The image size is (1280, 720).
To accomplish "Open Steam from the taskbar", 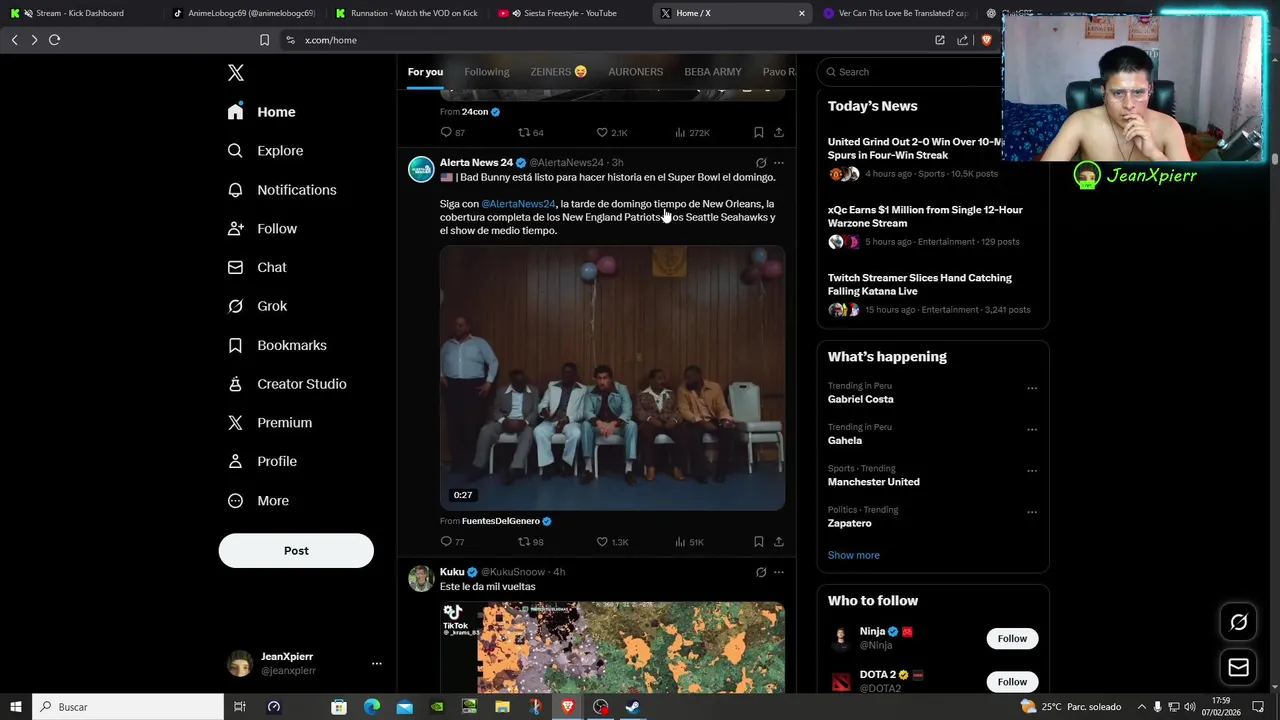I will (633, 707).
